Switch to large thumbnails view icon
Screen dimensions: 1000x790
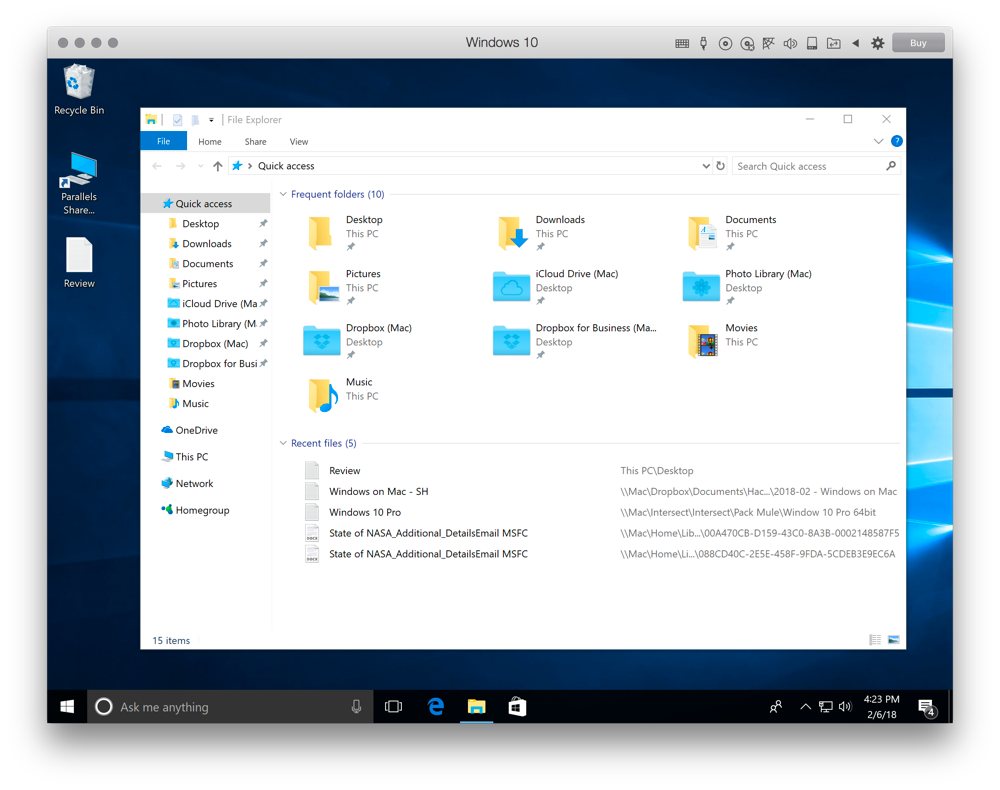893,640
